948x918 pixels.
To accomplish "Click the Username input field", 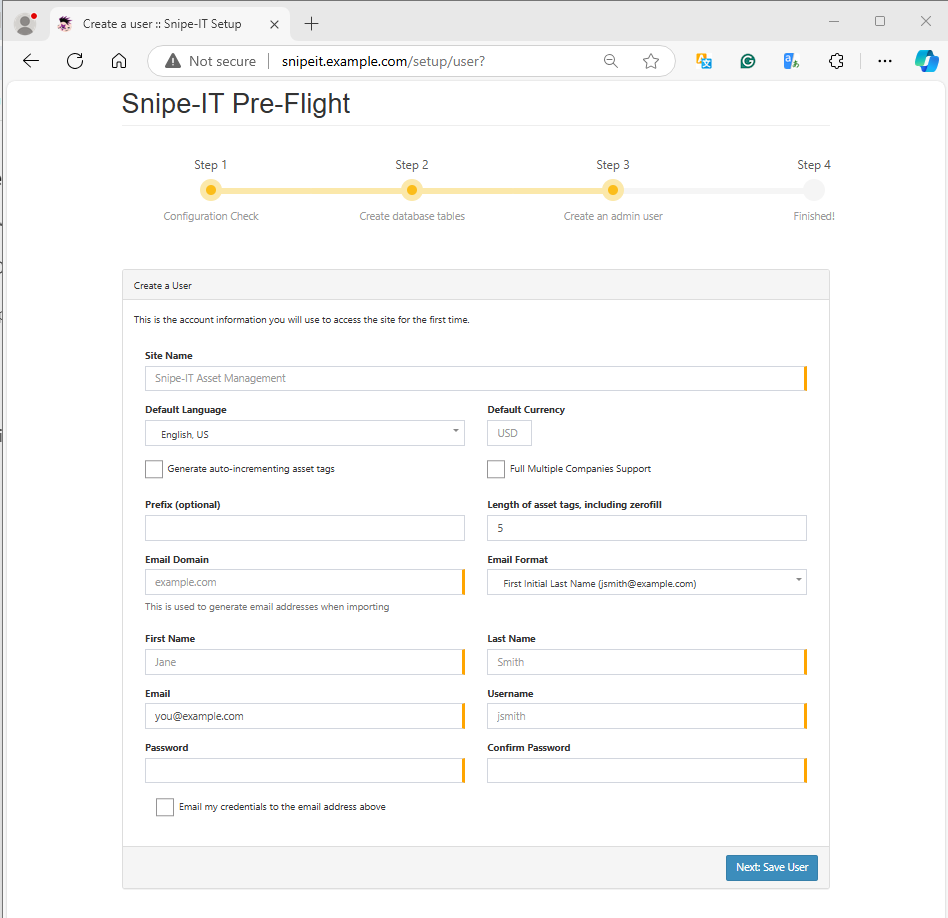I will (x=647, y=716).
